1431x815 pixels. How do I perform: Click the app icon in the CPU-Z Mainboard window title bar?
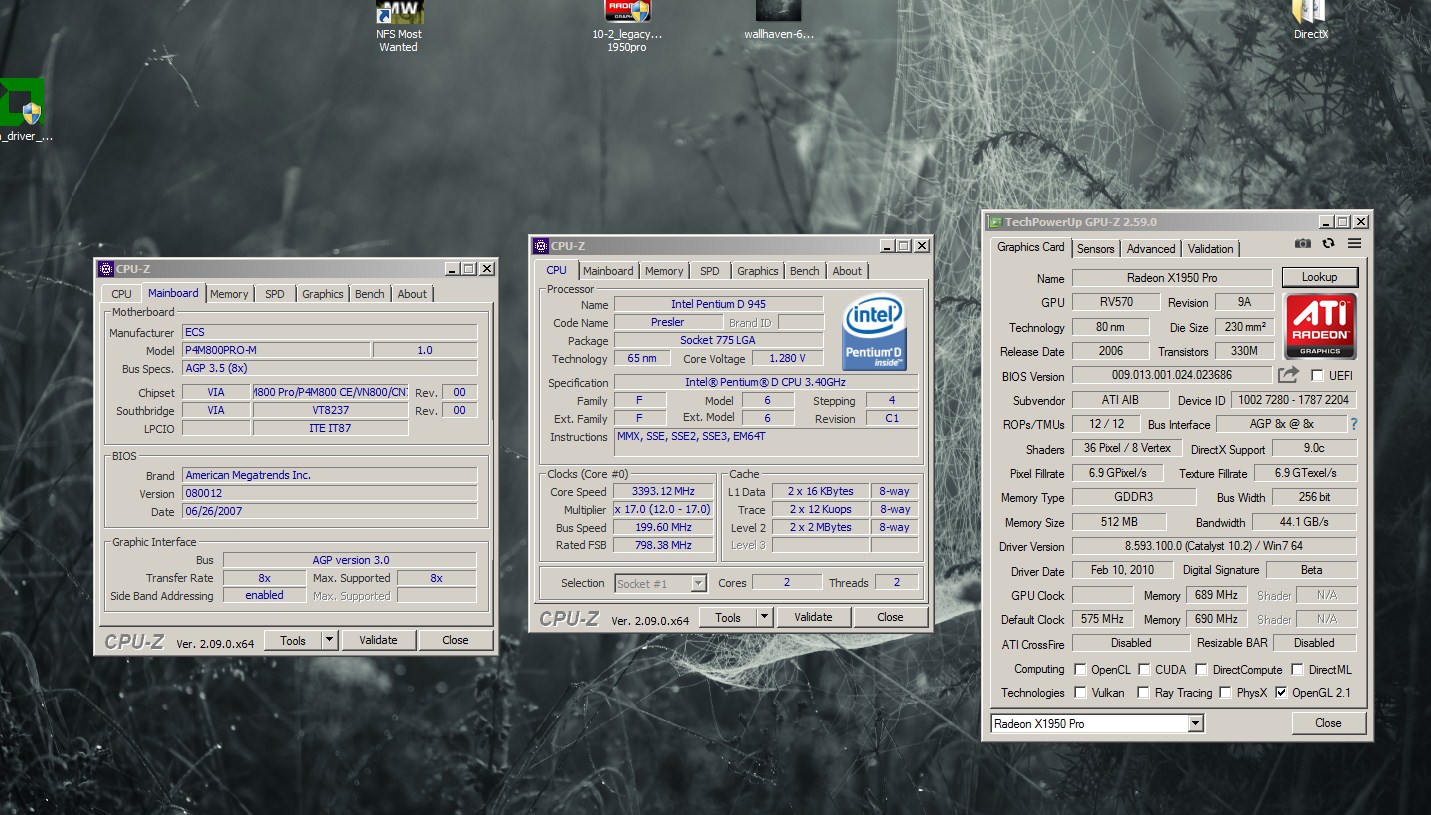[x=106, y=269]
